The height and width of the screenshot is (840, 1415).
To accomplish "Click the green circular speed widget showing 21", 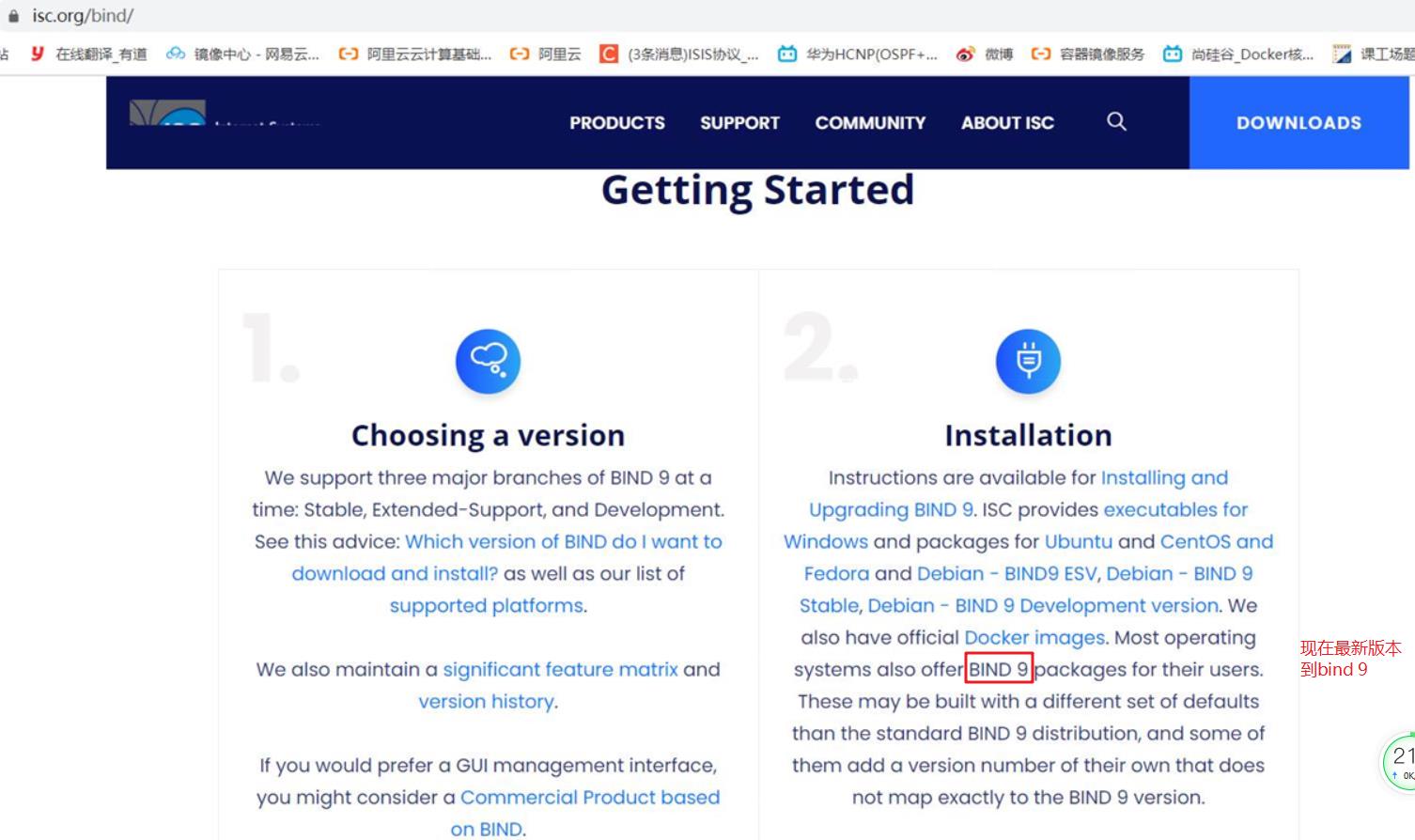I will [x=1399, y=761].
